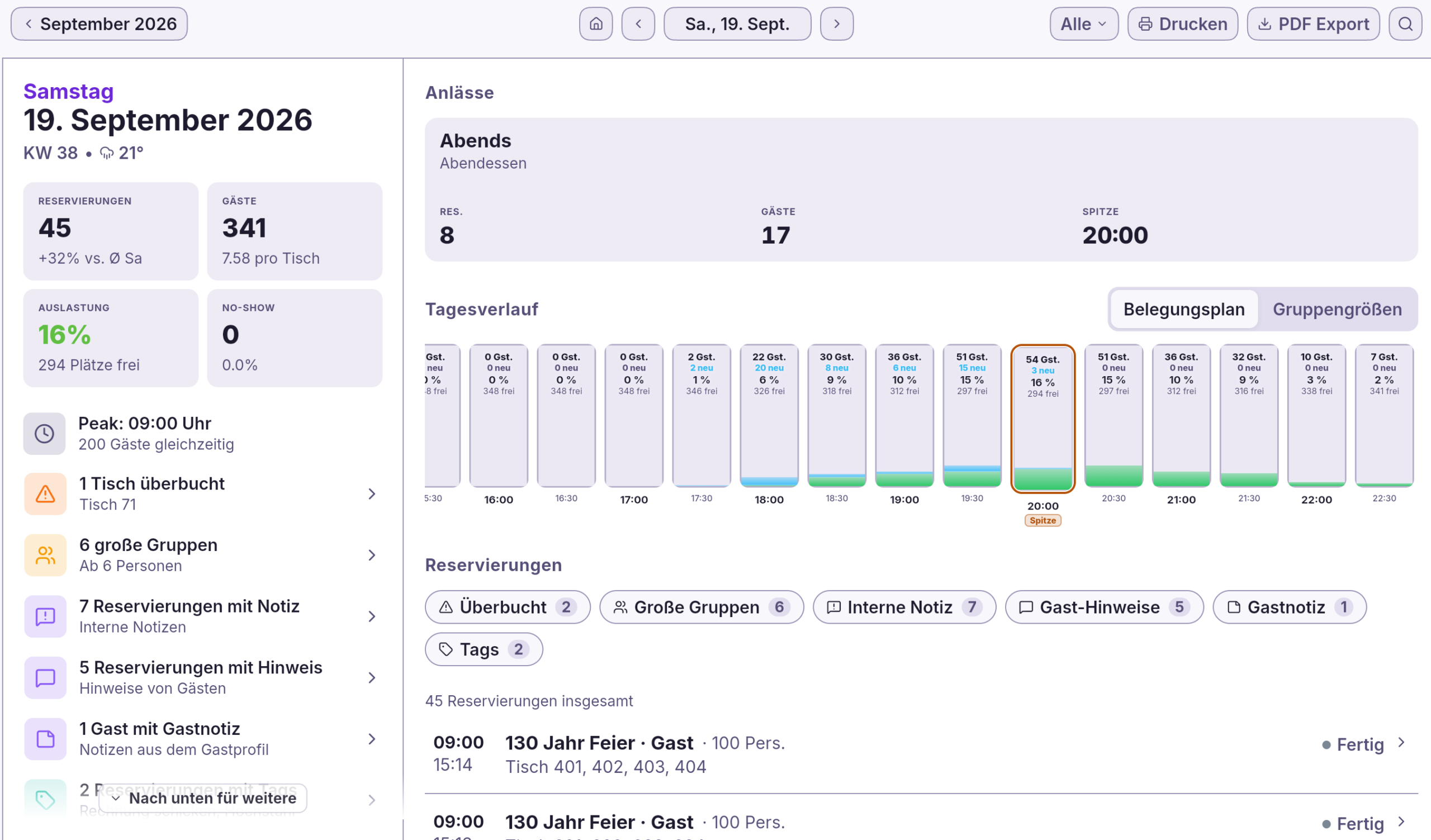Open date picker Sa., 19. Sept.
Image resolution: width=1431 pixels, height=840 pixels.
[x=737, y=24]
